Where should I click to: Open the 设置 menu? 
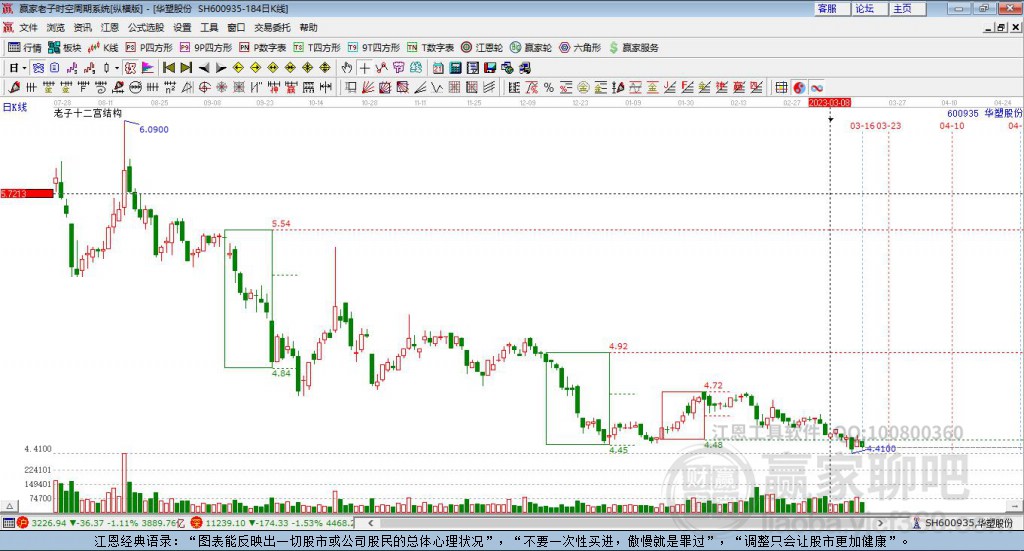[182, 27]
